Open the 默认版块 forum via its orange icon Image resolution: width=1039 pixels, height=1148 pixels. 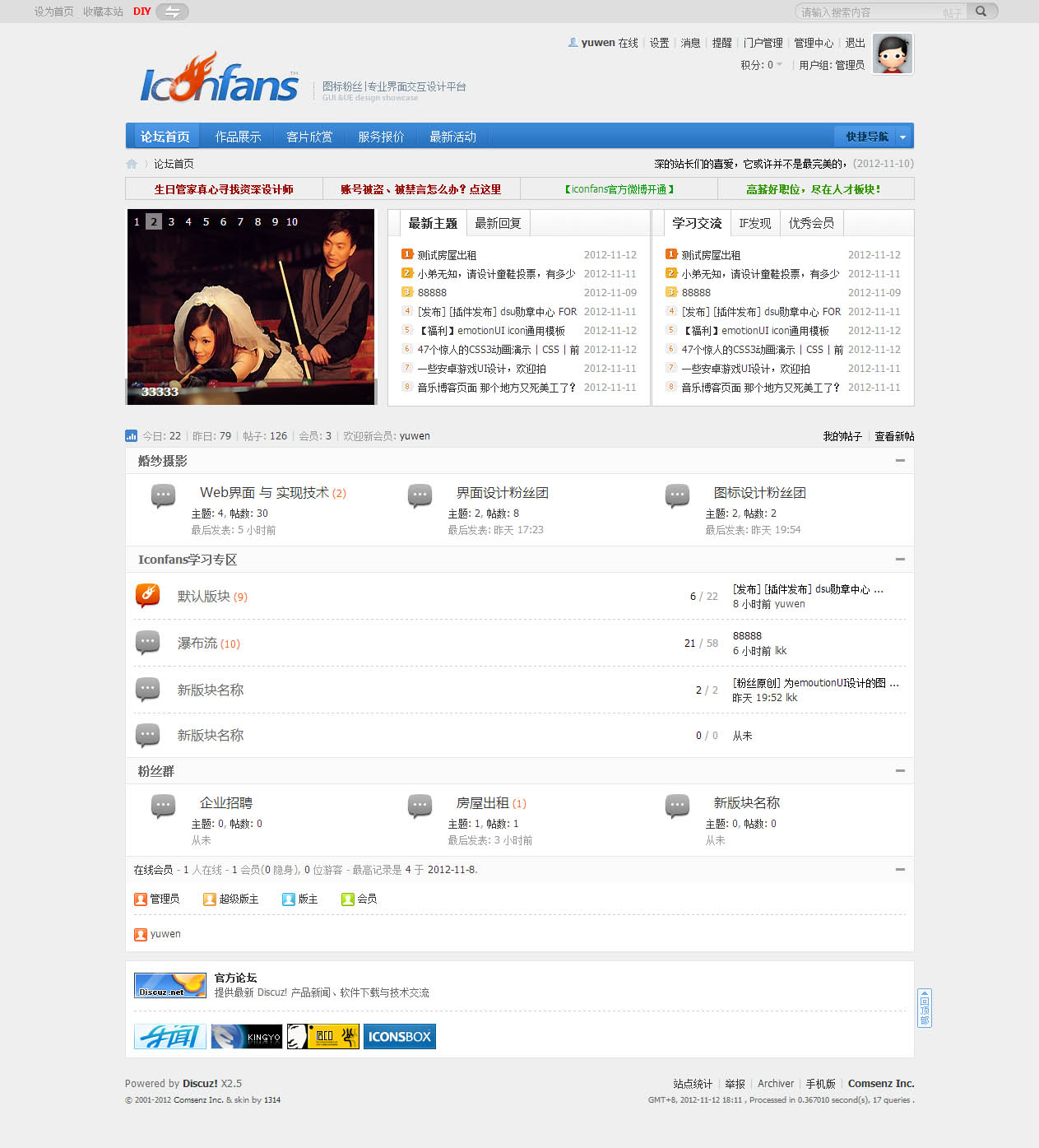[x=147, y=595]
